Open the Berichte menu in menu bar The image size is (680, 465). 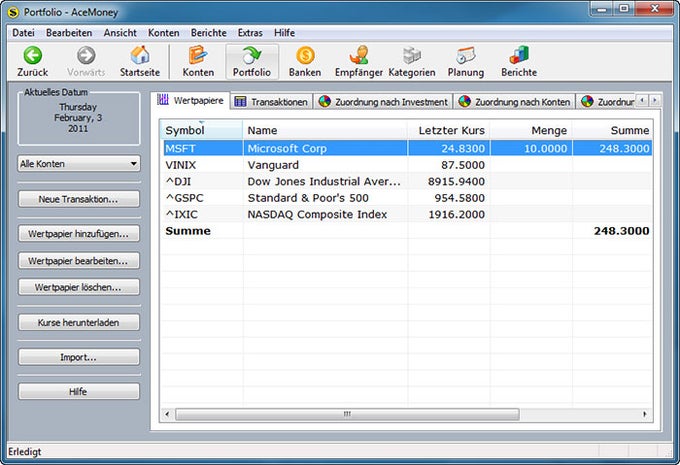[209, 33]
